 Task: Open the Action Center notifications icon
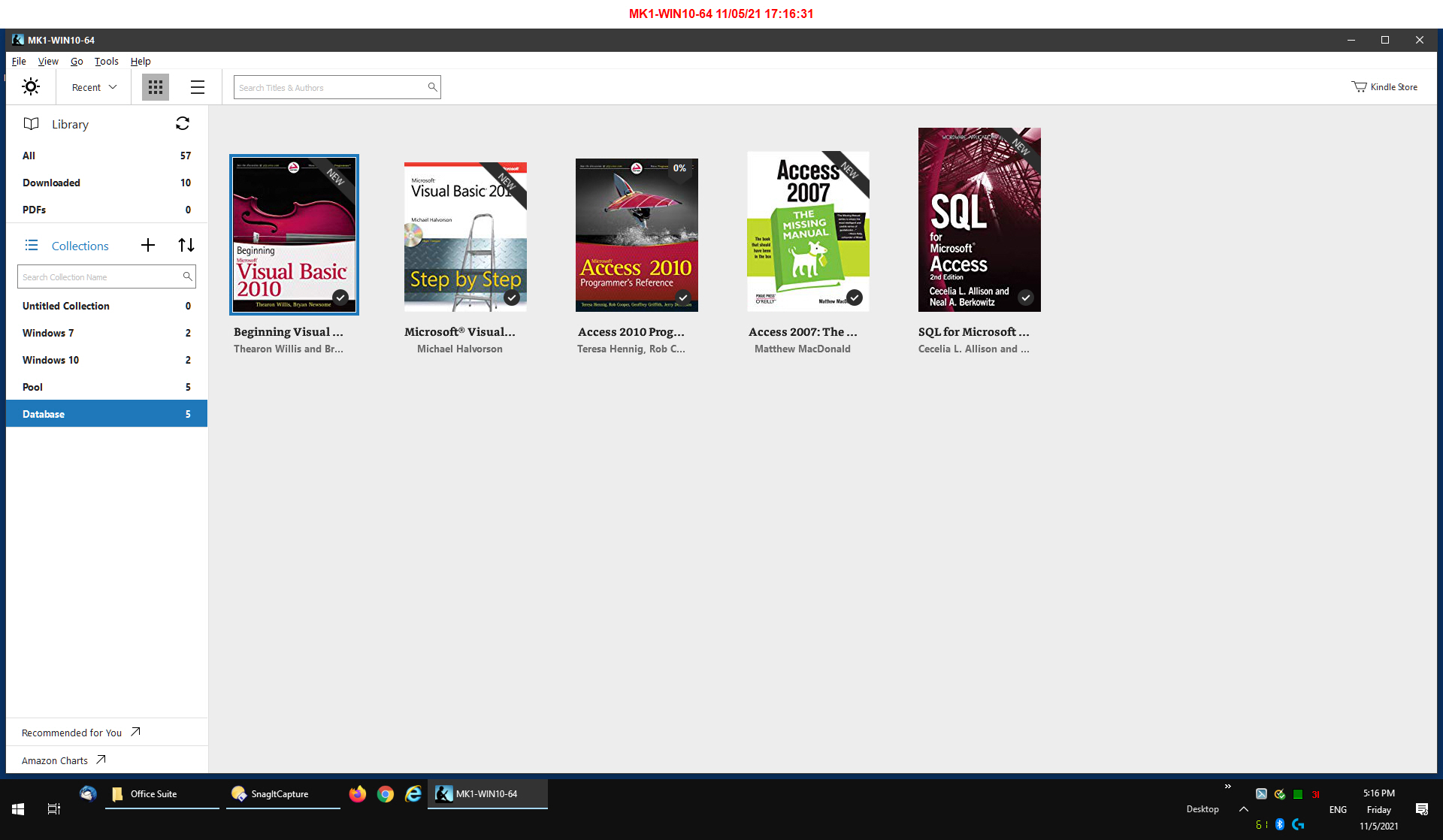pyautogui.click(x=1422, y=809)
